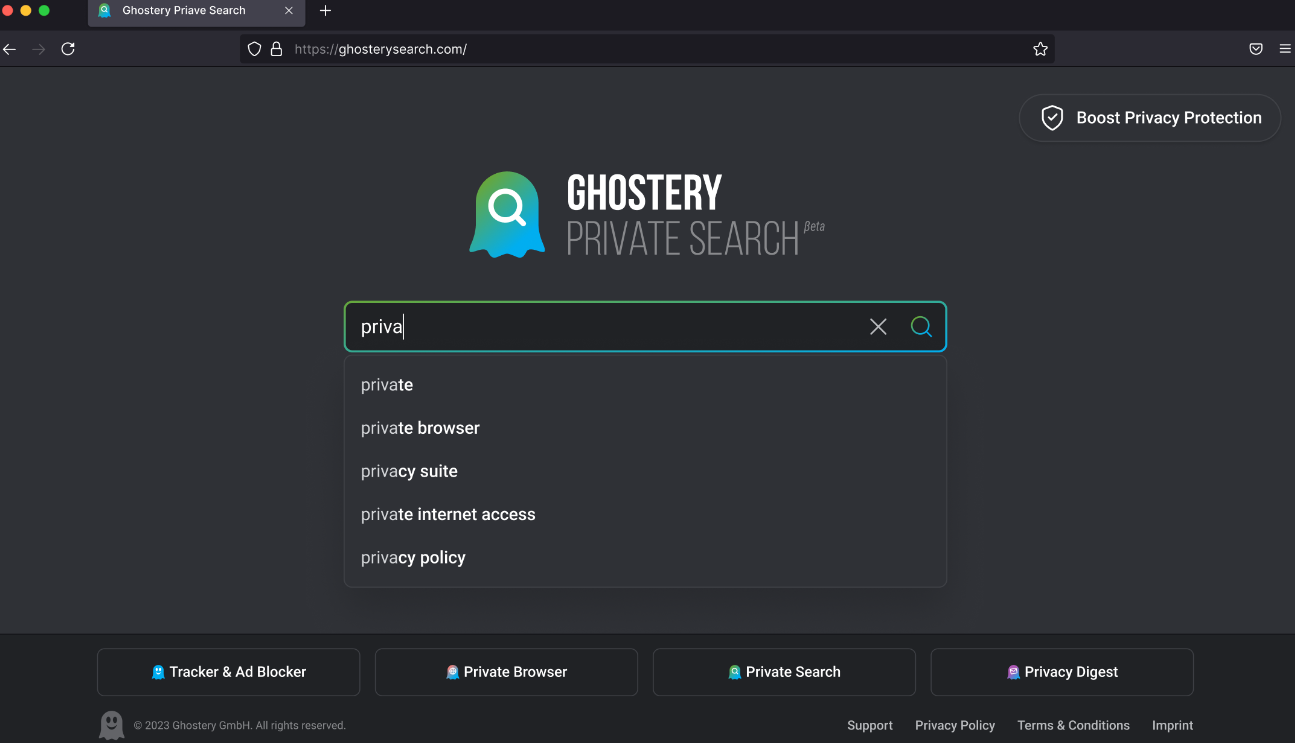1295x743 pixels.
Task: Go back to the previous page
Action: point(10,49)
